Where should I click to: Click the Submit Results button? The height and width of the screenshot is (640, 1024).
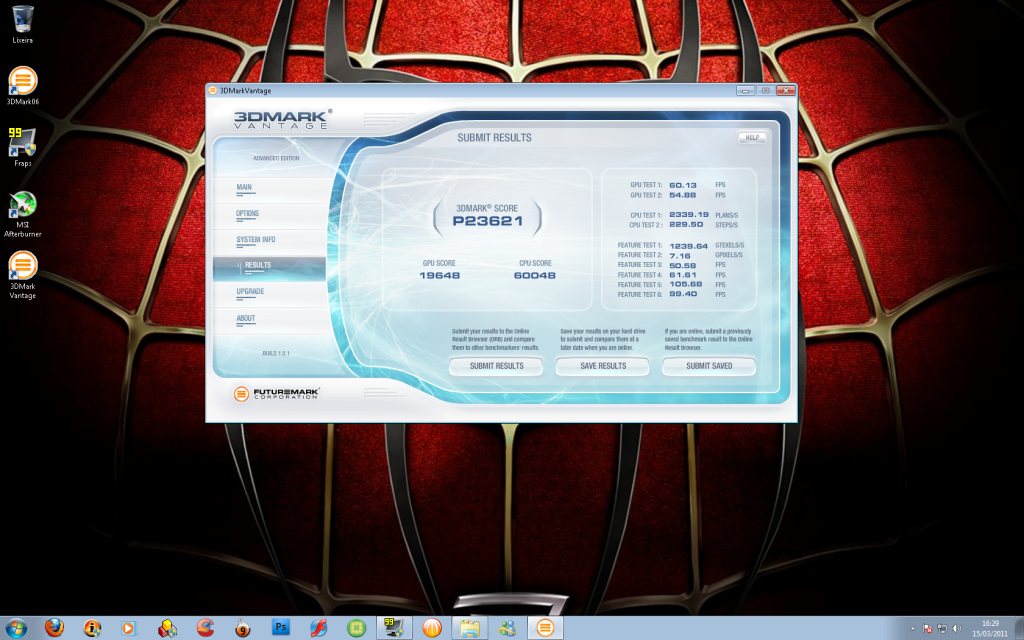click(496, 366)
